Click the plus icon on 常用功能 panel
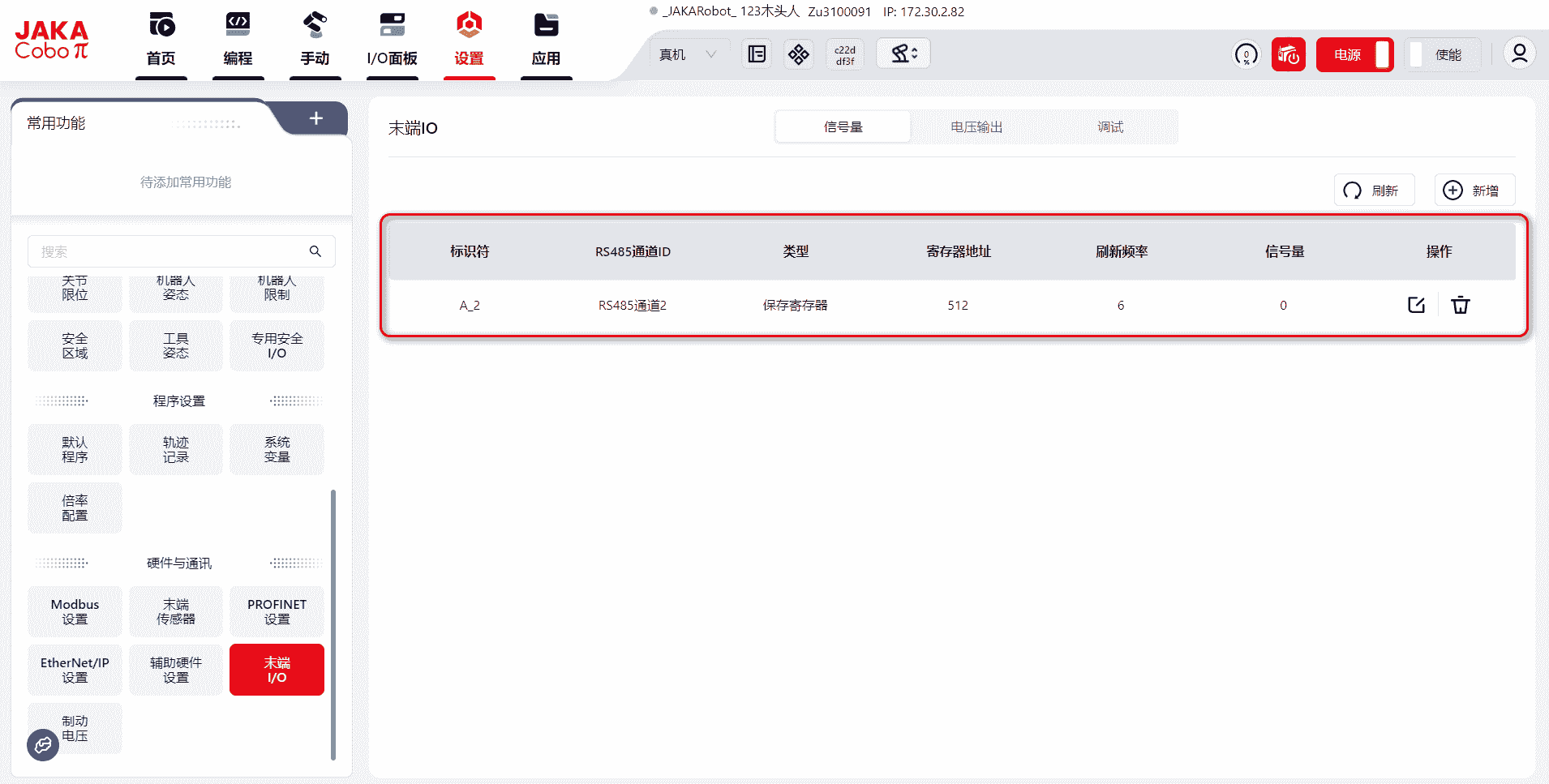 point(315,118)
